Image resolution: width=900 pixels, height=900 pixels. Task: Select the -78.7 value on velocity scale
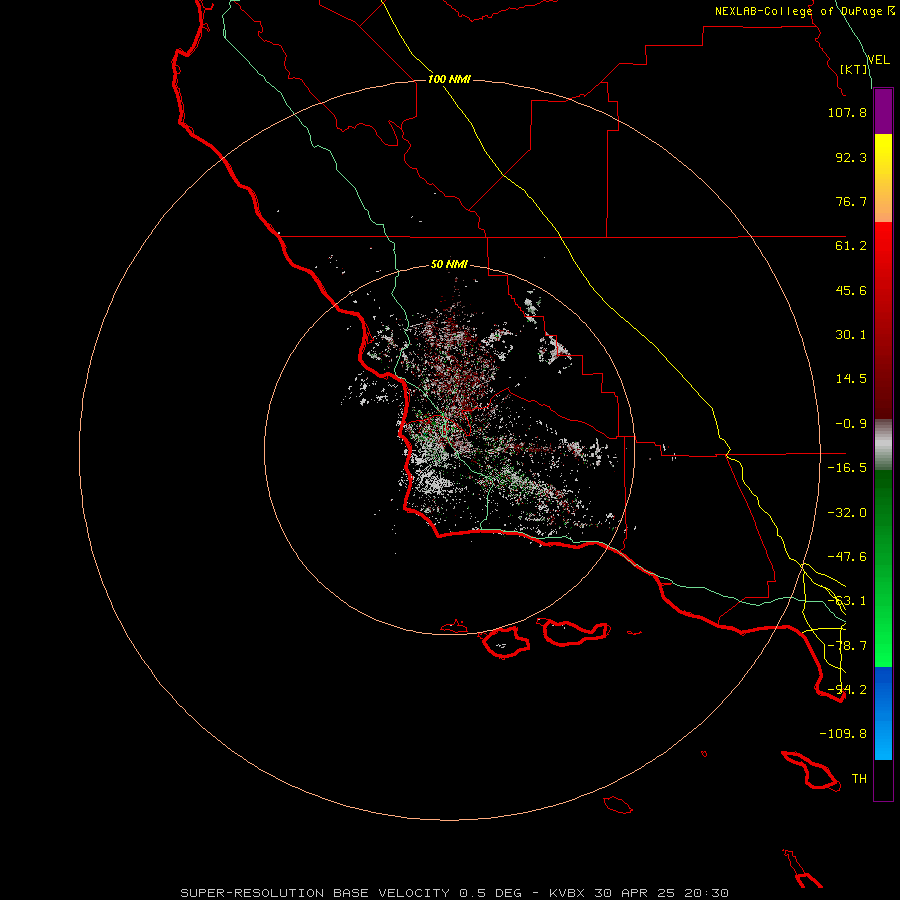tap(847, 646)
